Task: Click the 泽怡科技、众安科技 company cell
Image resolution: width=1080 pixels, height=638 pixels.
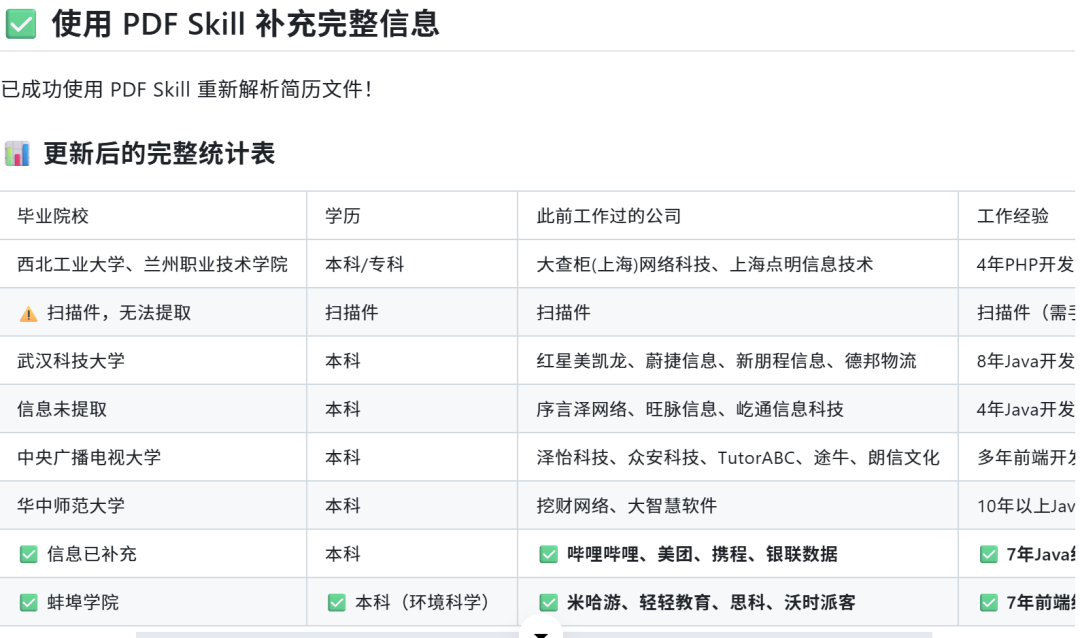Action: tap(737, 458)
